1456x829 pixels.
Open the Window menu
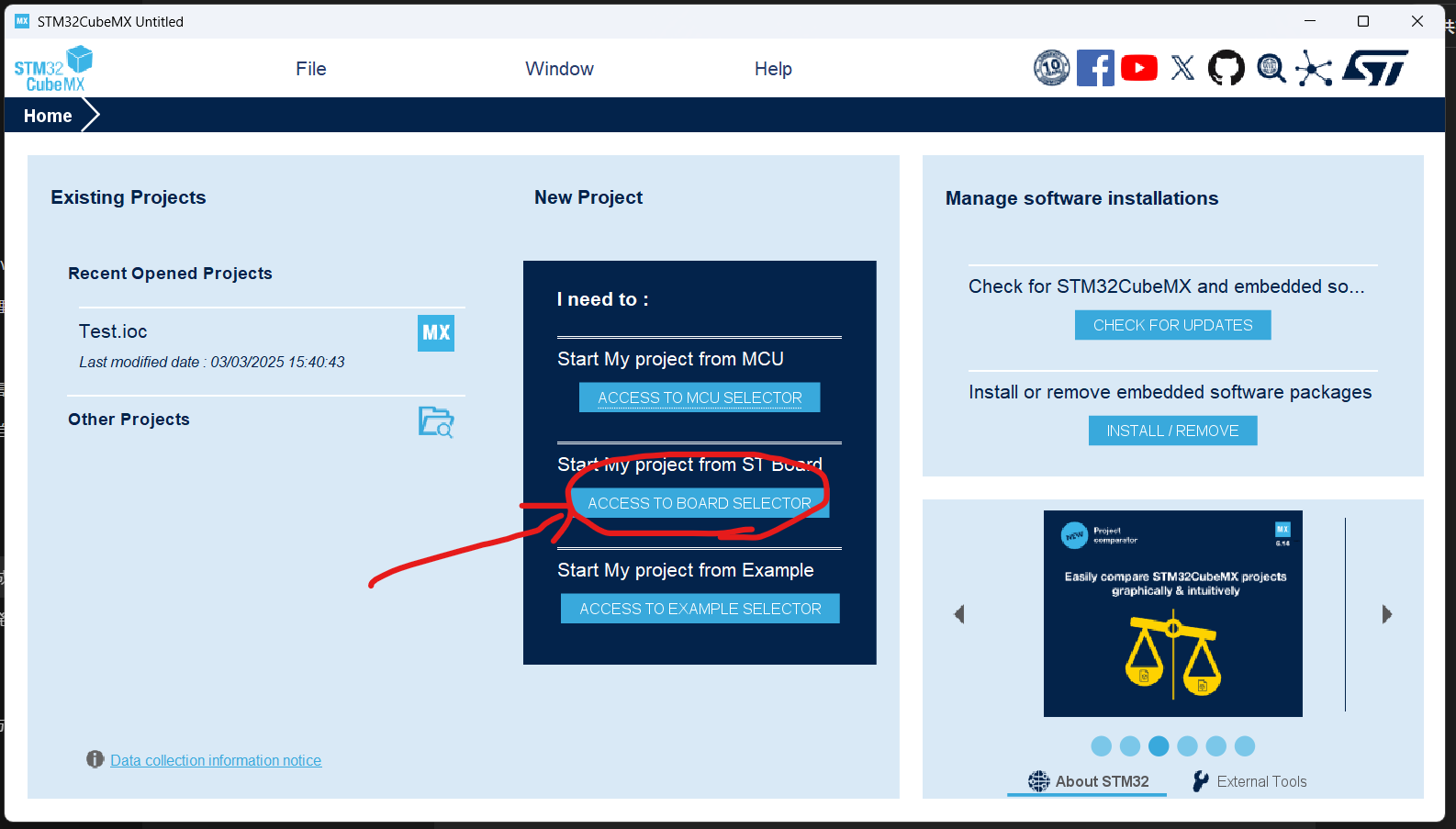tap(559, 69)
